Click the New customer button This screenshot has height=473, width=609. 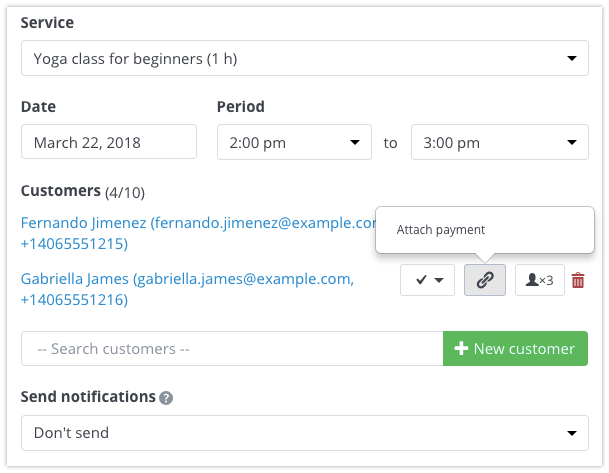515,348
